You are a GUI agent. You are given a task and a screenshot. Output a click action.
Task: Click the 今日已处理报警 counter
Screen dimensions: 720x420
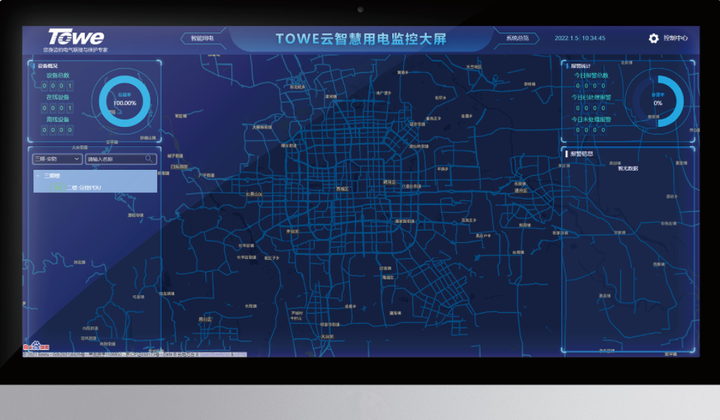(591, 108)
